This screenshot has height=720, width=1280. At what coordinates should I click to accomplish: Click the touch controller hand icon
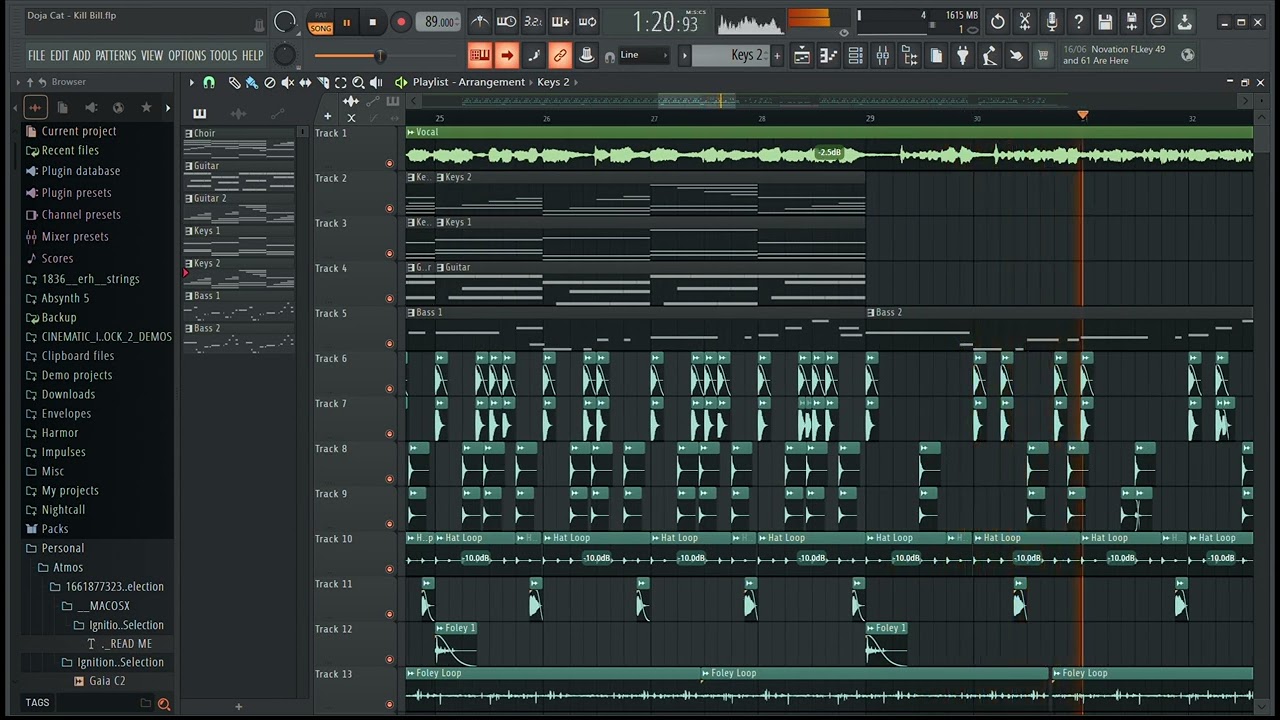click(x=1016, y=56)
